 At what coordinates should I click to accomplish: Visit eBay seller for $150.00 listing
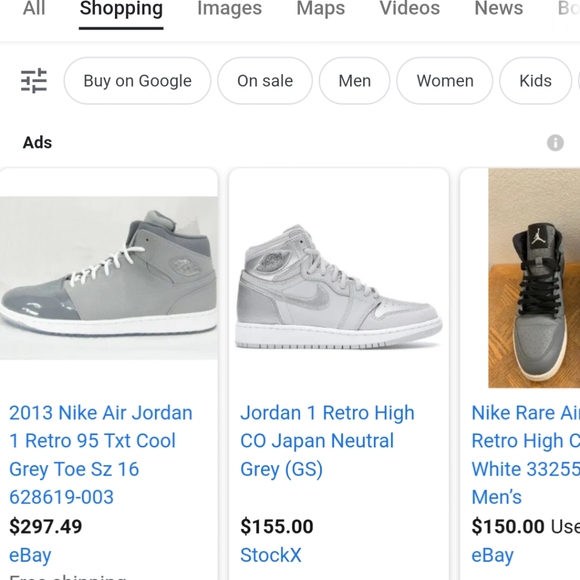click(x=493, y=555)
